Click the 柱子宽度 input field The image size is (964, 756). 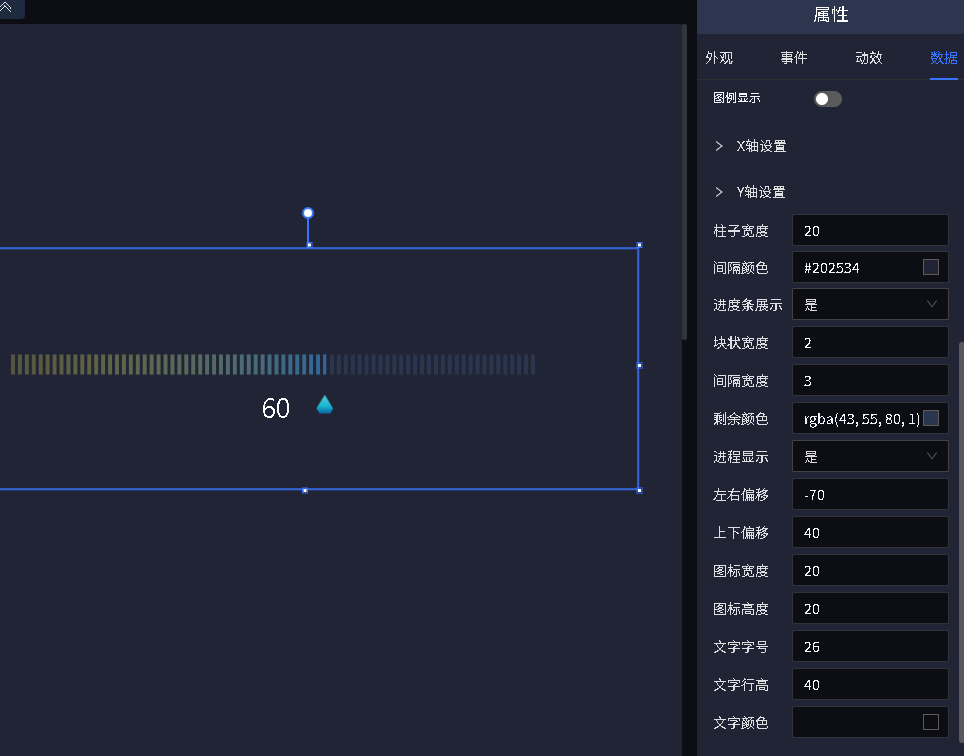pos(870,230)
